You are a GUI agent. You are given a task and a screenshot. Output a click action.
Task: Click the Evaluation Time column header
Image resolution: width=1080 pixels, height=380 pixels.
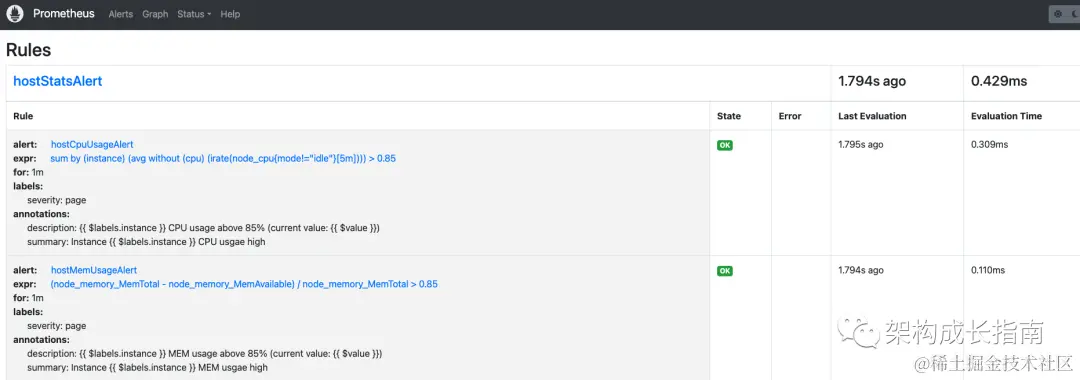point(1006,116)
